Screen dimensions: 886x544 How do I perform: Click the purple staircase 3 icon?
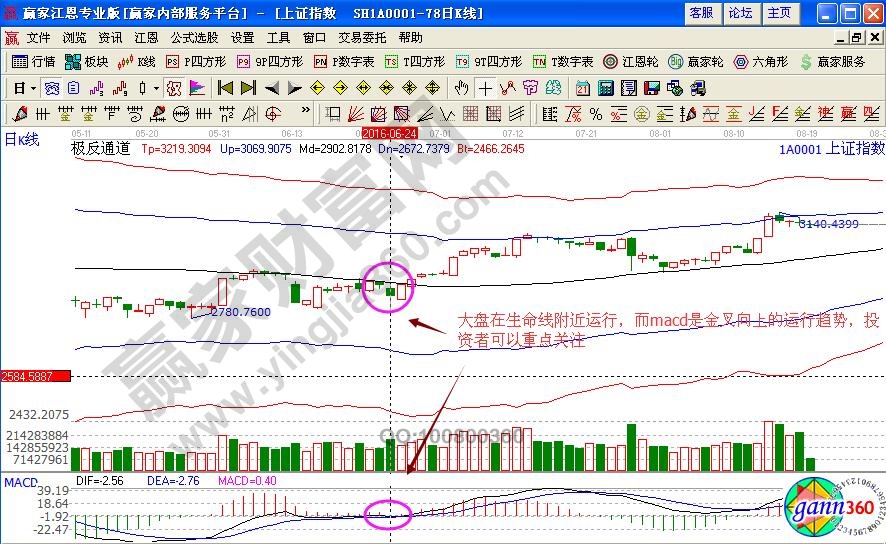97,88
